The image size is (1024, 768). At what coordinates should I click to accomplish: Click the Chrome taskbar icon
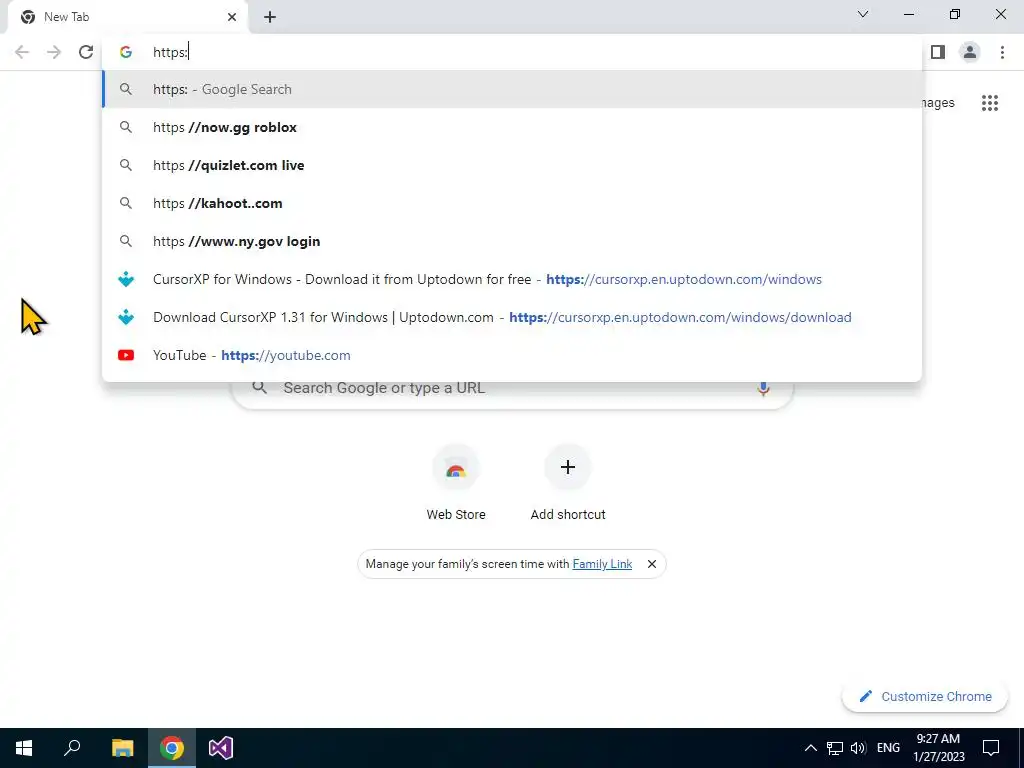(172, 748)
